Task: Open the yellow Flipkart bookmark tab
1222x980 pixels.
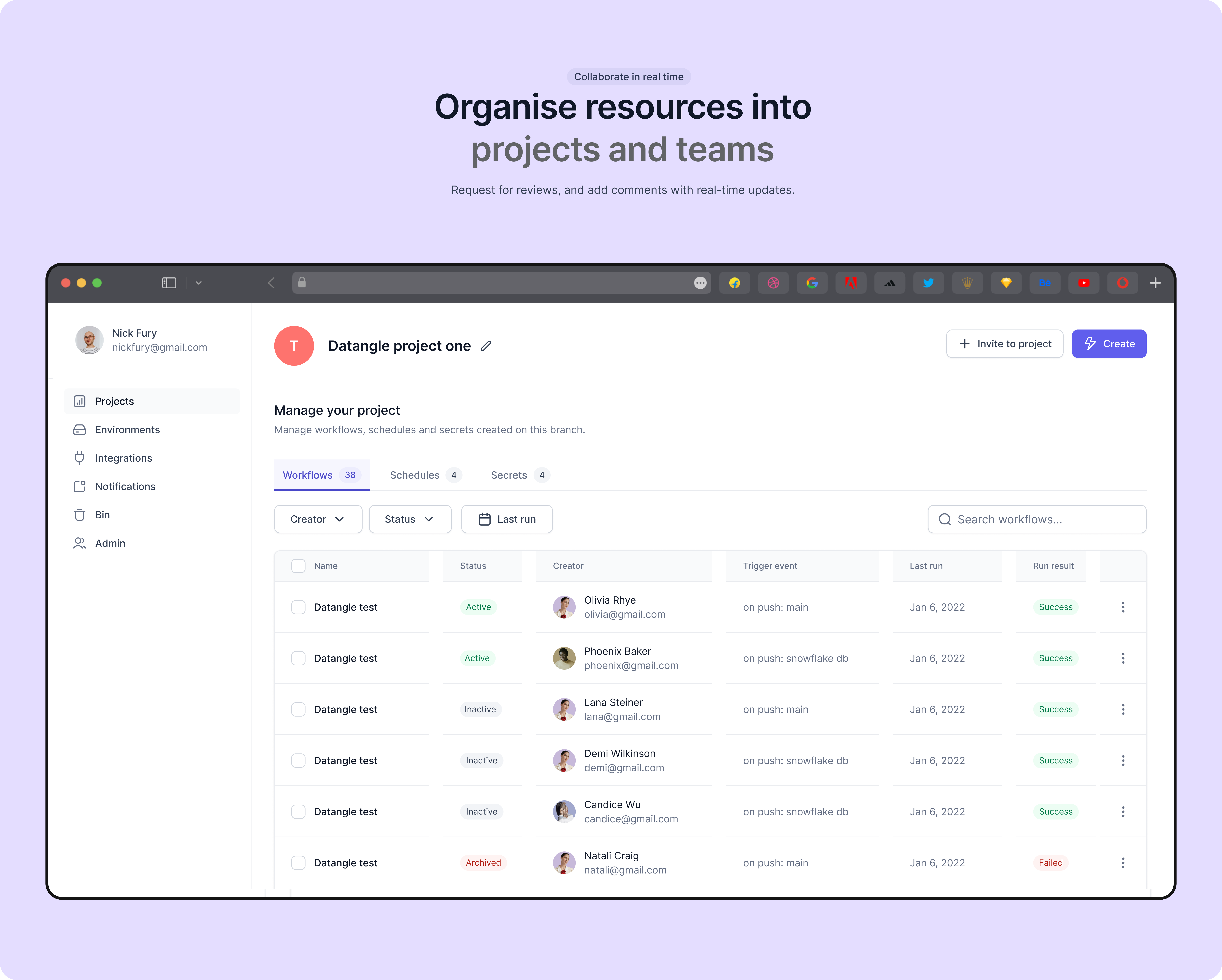Action: click(735, 283)
